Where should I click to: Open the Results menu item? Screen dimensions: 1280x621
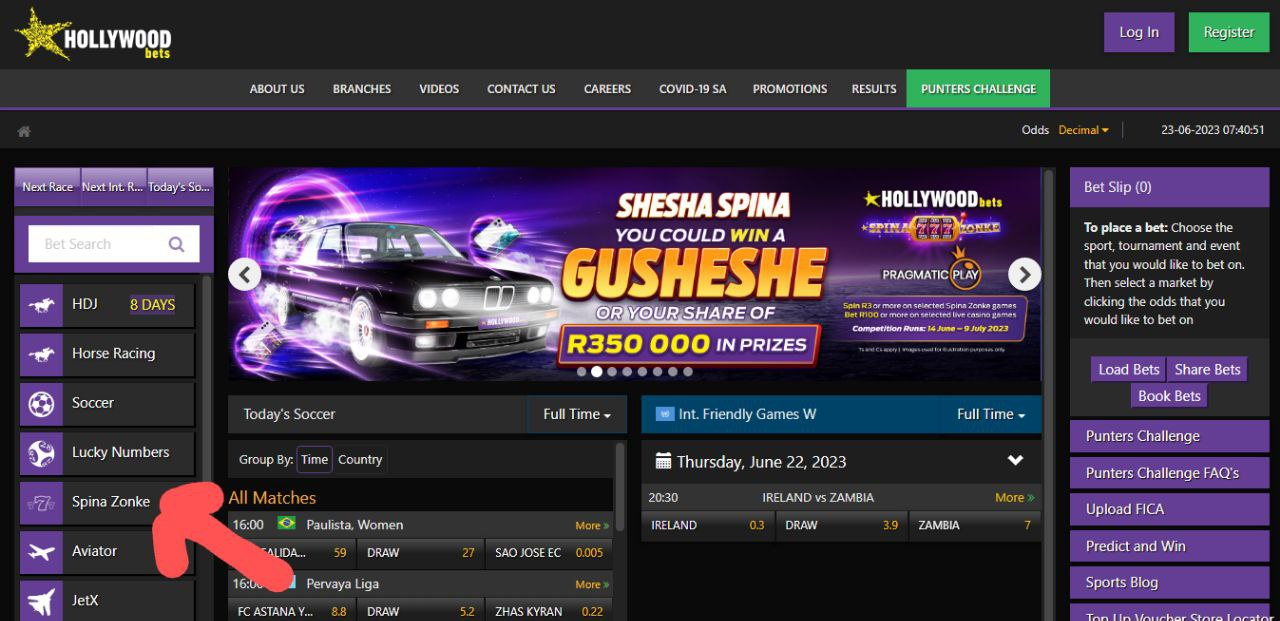(x=874, y=89)
